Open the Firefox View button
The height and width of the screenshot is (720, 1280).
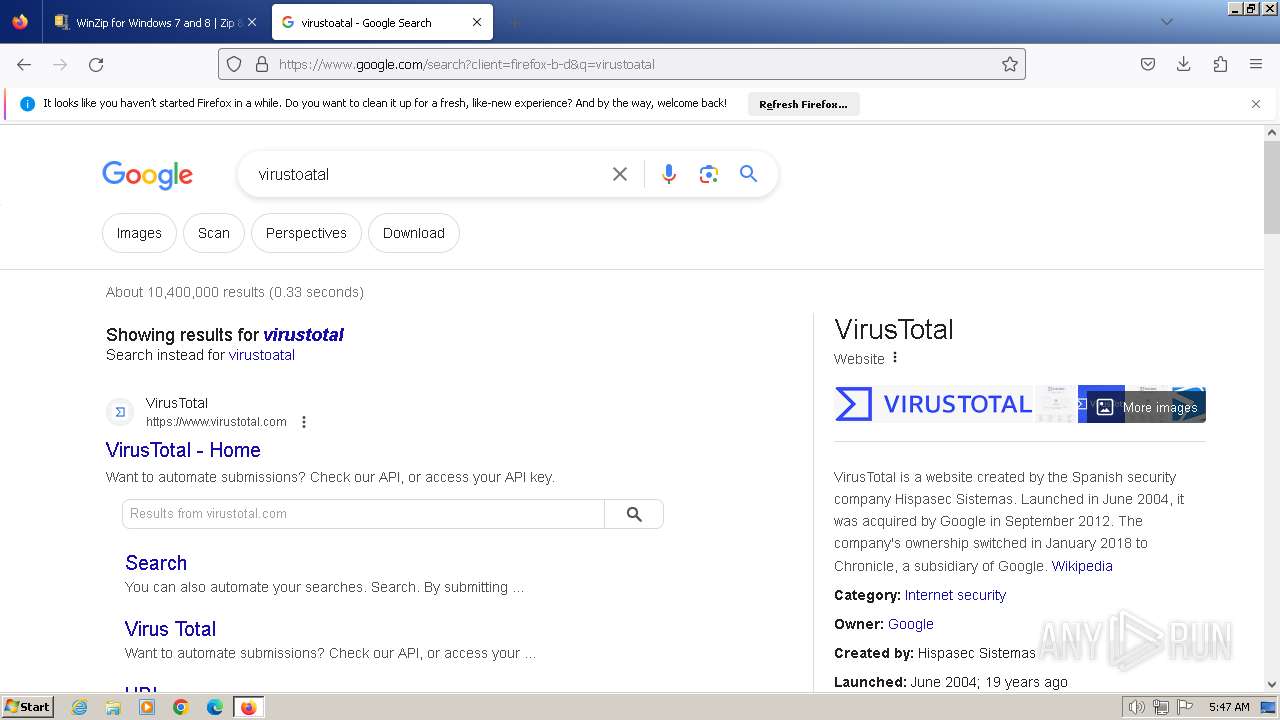pyautogui.click(x=20, y=22)
